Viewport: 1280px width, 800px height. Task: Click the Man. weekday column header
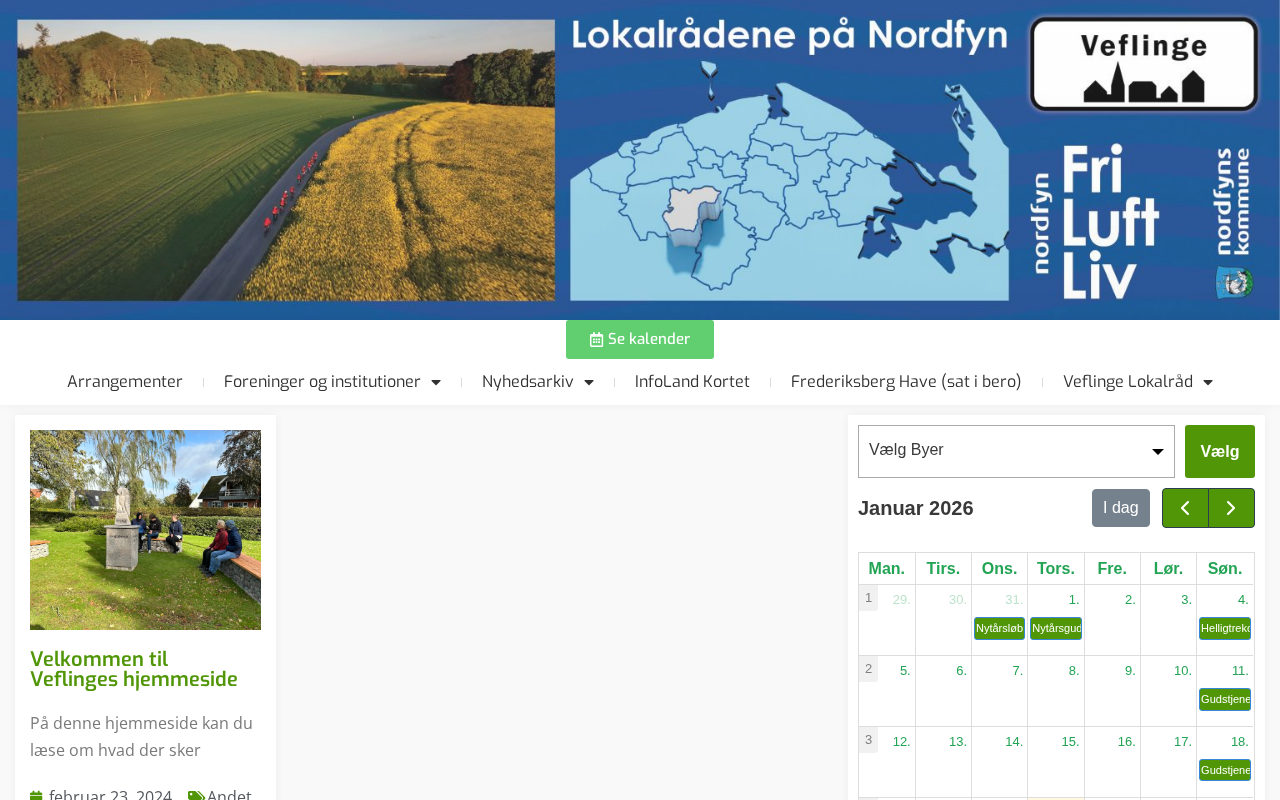[887, 569]
